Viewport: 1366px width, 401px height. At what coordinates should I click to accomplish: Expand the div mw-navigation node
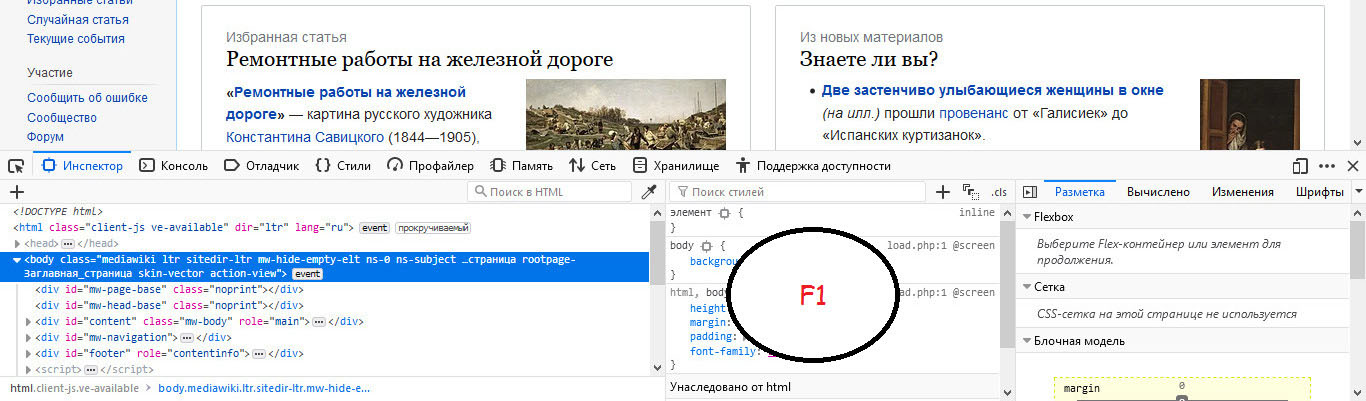(x=28, y=338)
